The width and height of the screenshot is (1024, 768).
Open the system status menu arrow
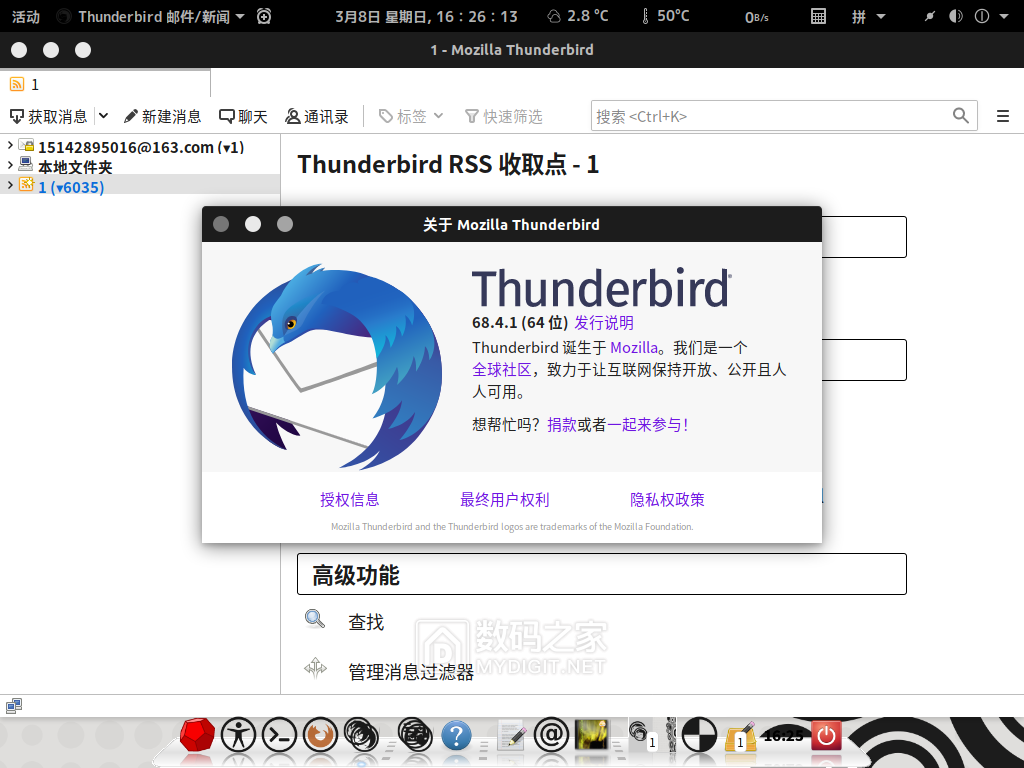tap(1004, 16)
